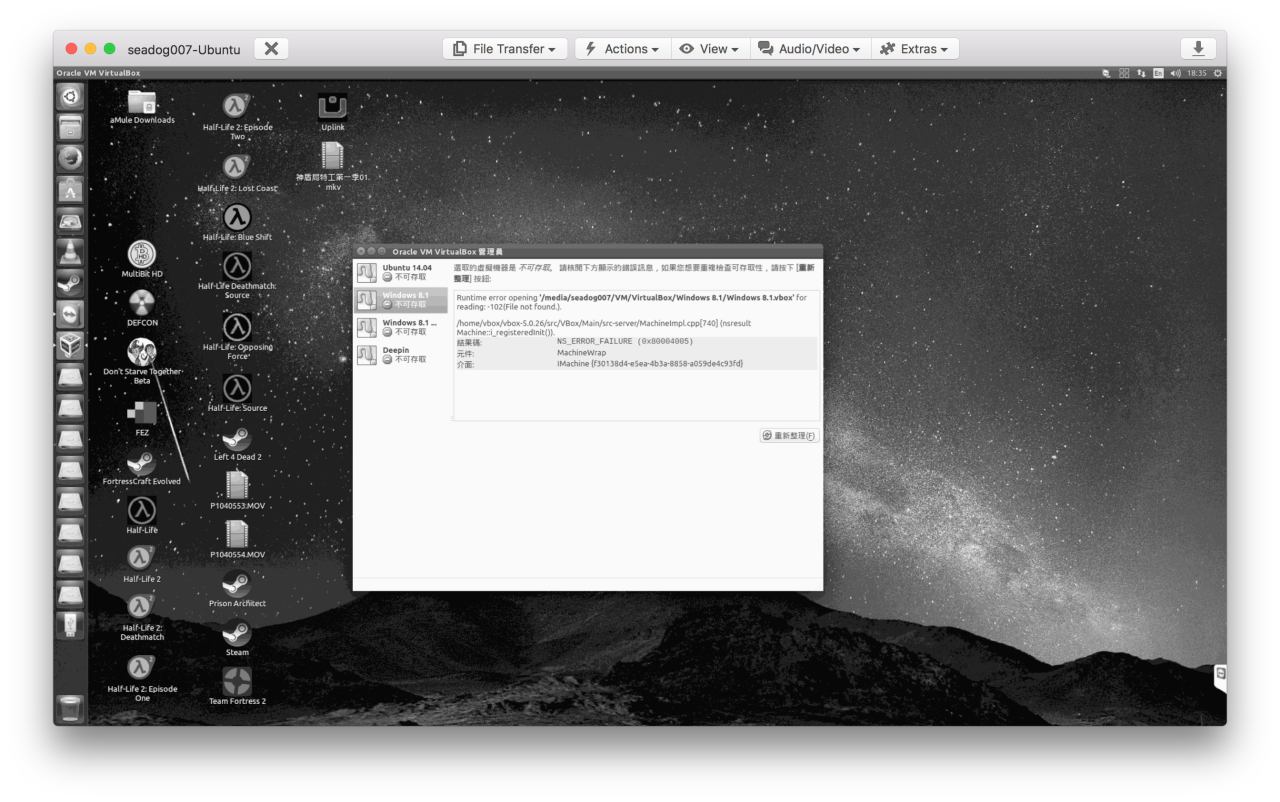Open the View dropdown menu
Screen dimensions: 1280x802
(x=708, y=49)
